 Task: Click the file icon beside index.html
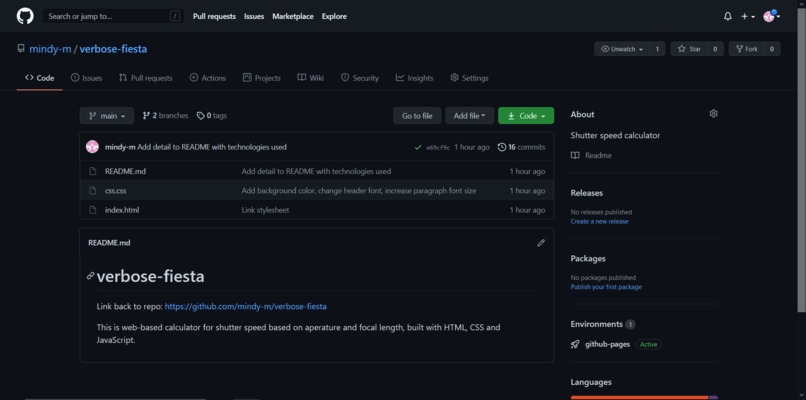pyautogui.click(x=93, y=210)
